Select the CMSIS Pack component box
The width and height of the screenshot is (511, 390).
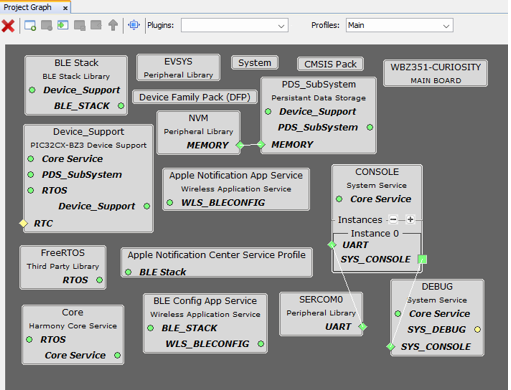(x=330, y=64)
